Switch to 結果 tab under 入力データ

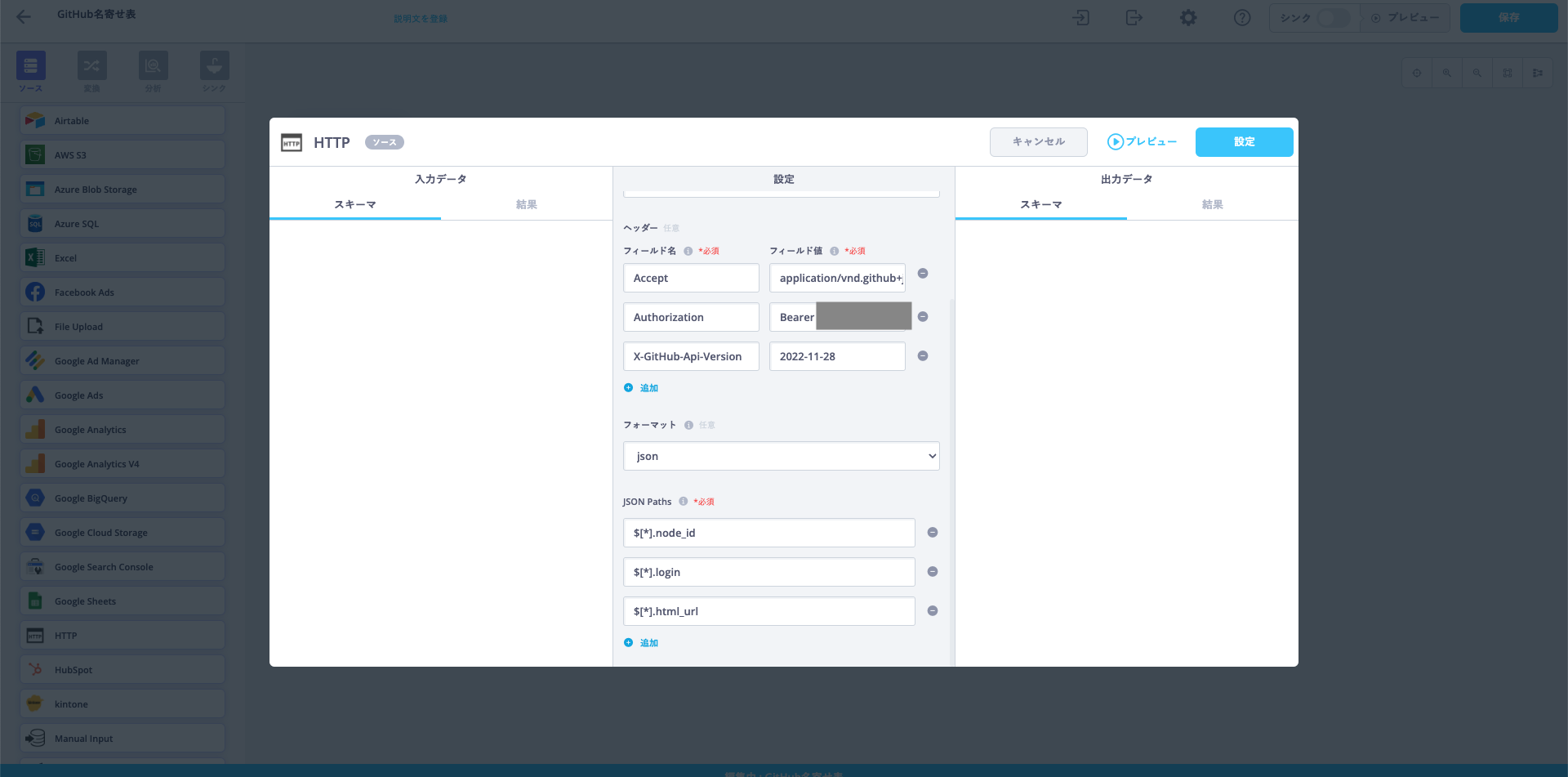coord(526,204)
